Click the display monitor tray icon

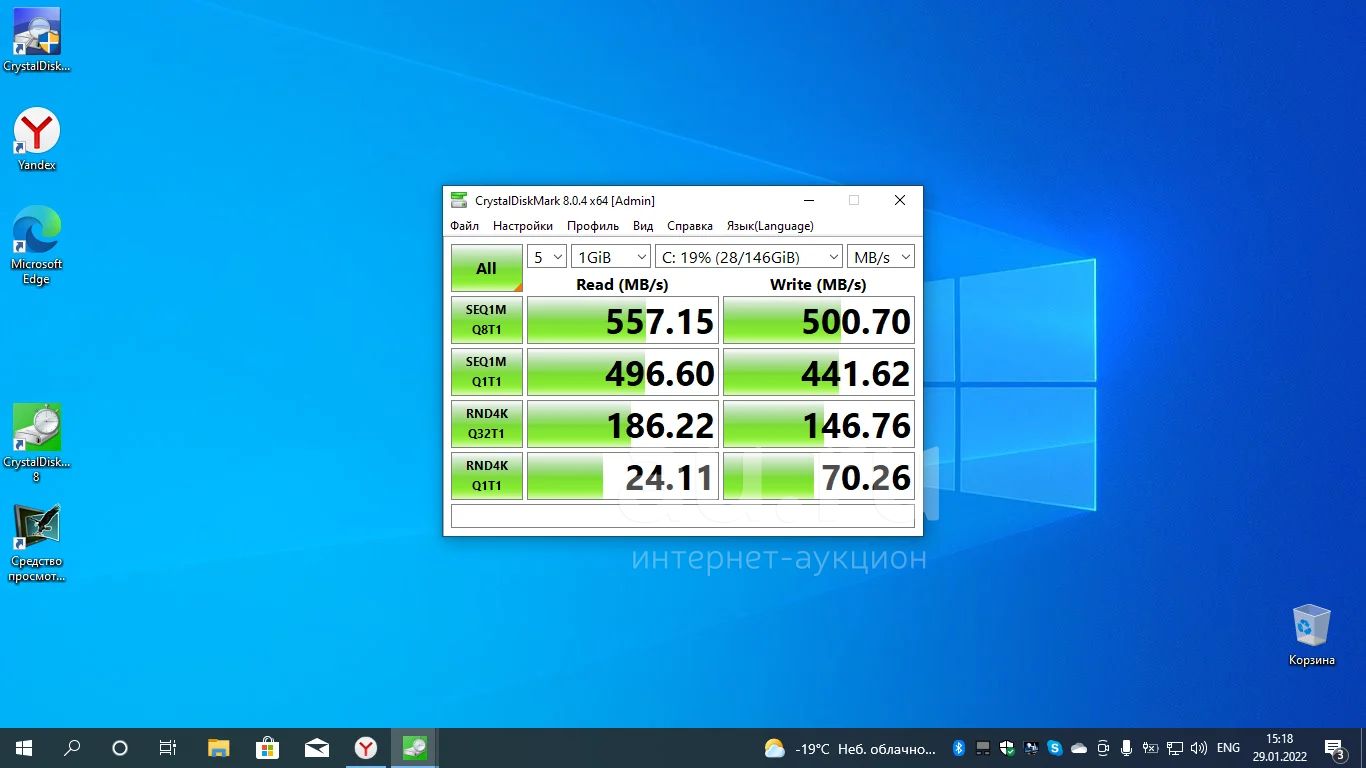(1031, 748)
